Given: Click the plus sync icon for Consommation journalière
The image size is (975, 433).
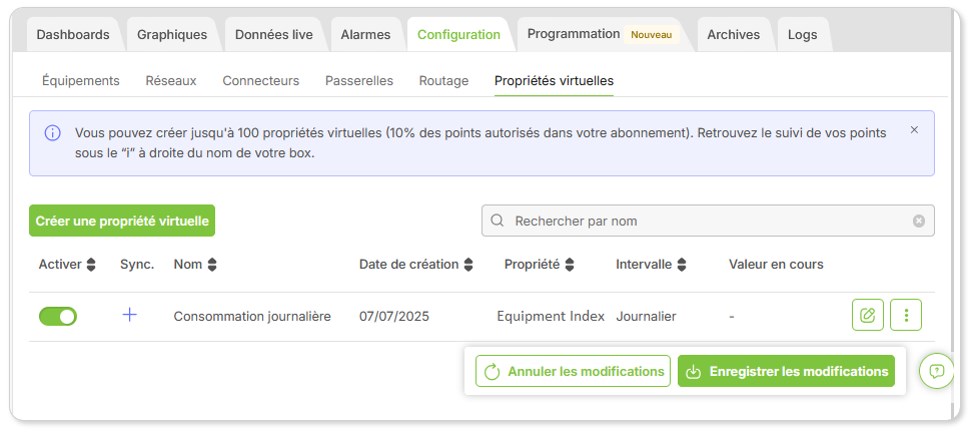Looking at the screenshot, I should [x=129, y=315].
